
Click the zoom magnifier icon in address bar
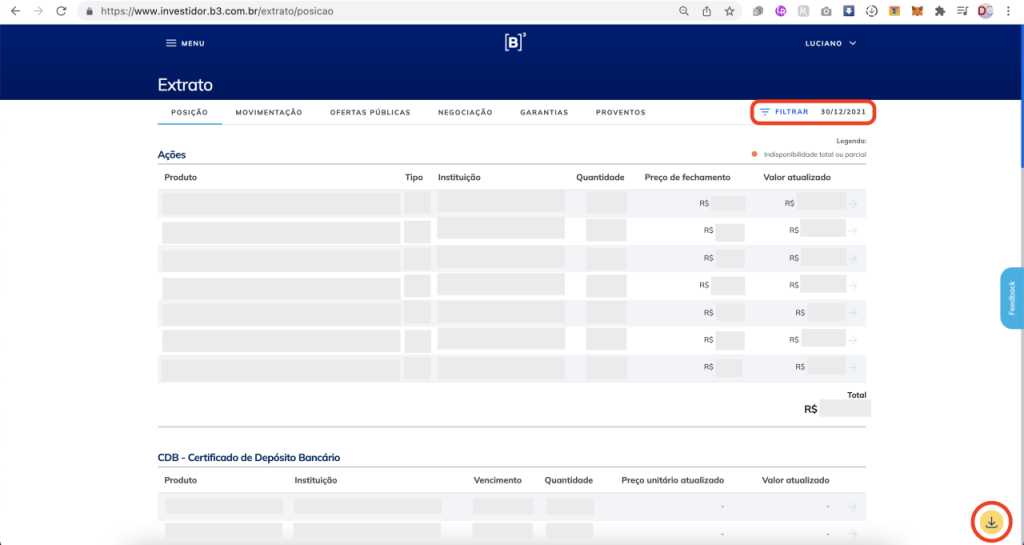684,11
